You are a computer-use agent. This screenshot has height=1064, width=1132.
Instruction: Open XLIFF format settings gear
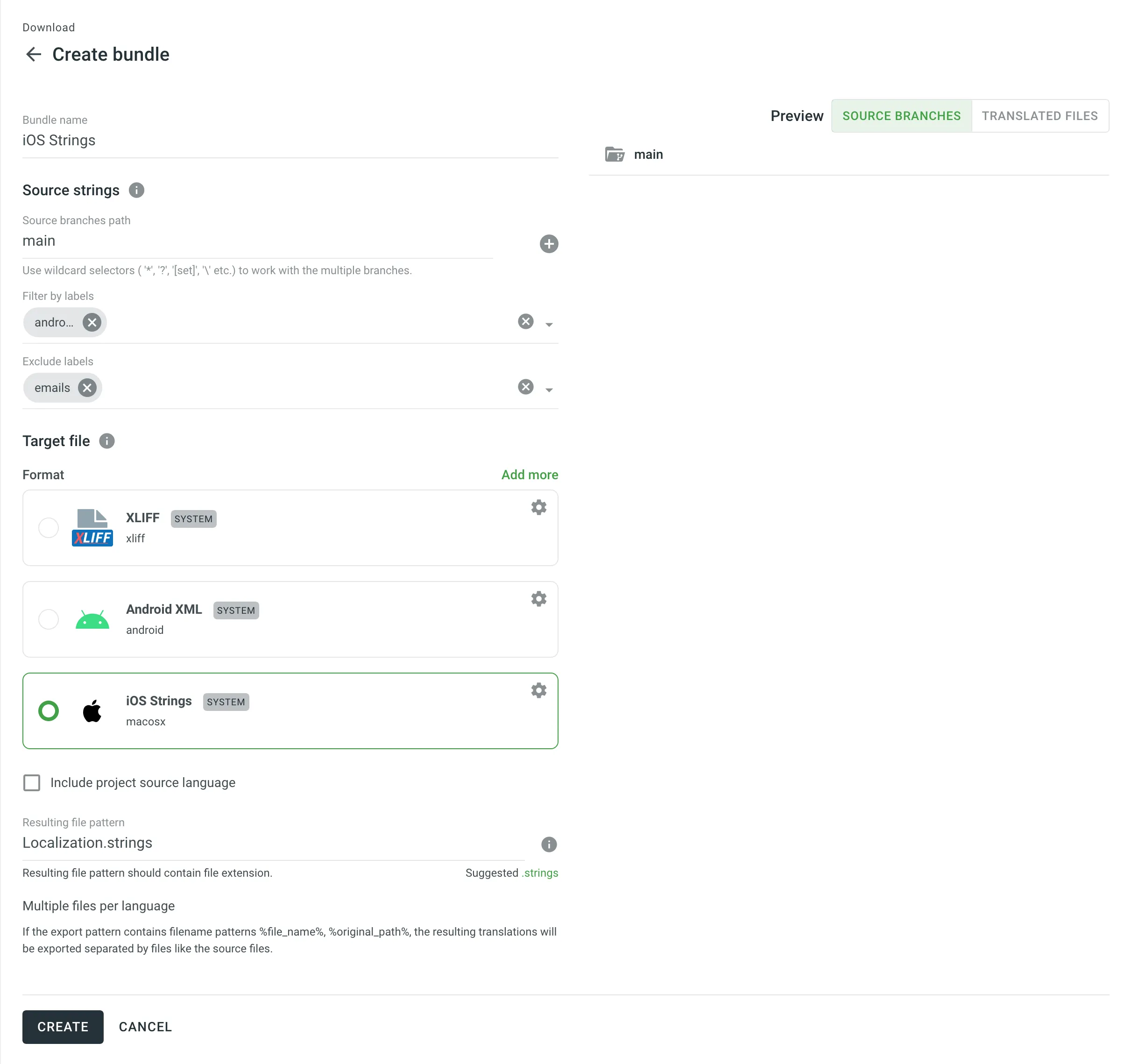(538, 507)
